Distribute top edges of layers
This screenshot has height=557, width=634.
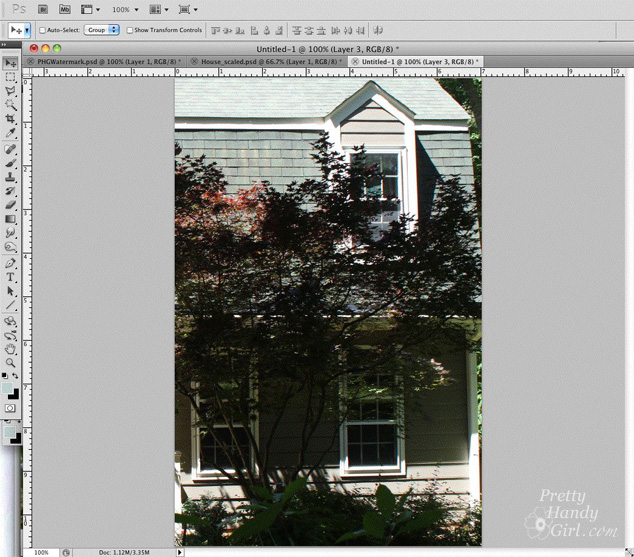point(297,30)
